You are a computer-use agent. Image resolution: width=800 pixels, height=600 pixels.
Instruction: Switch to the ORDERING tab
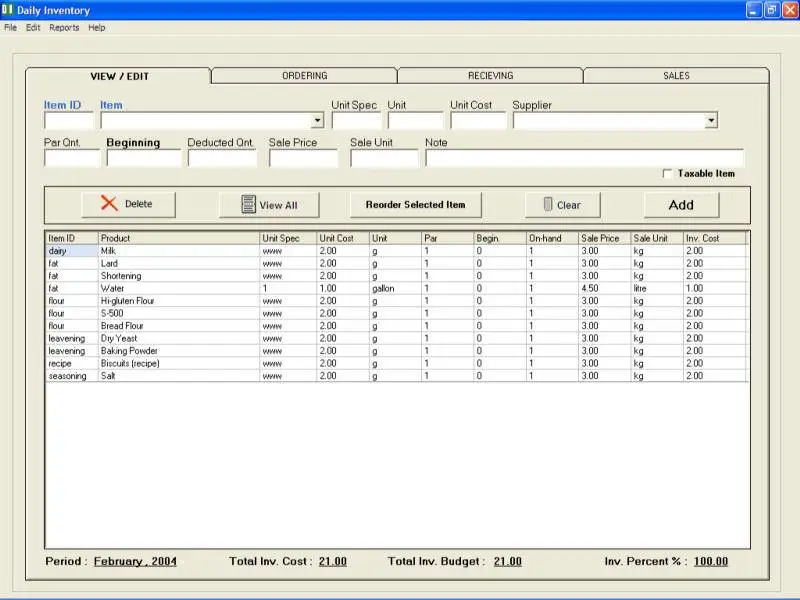[x=305, y=76]
